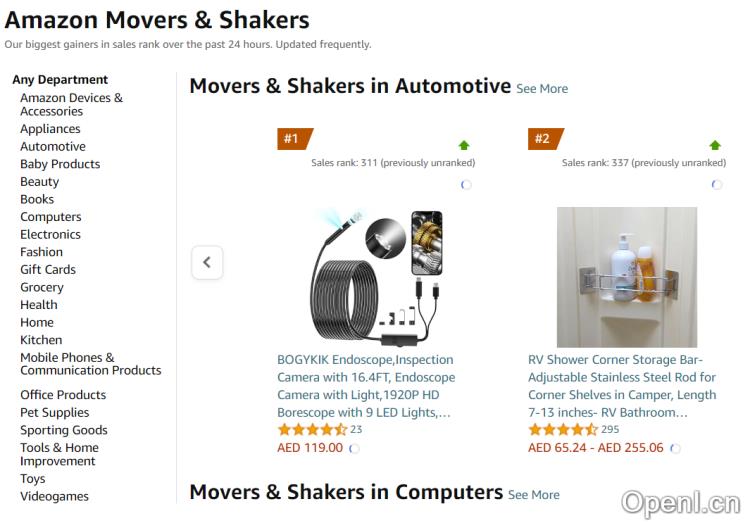Click the previous carousel arrow button
Screen dimensions: 750x523
[x=207, y=263]
